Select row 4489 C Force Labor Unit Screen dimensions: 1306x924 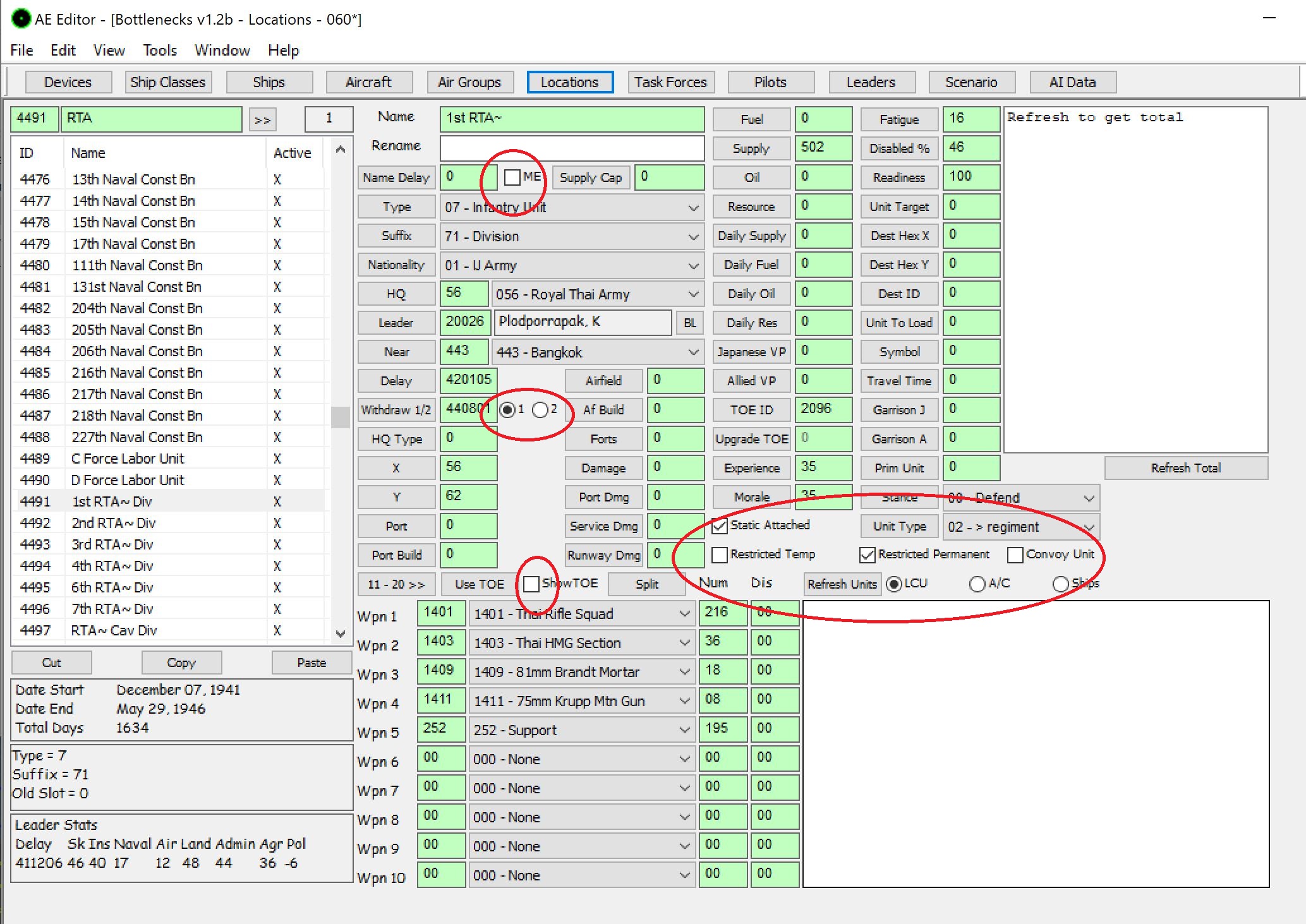169,459
